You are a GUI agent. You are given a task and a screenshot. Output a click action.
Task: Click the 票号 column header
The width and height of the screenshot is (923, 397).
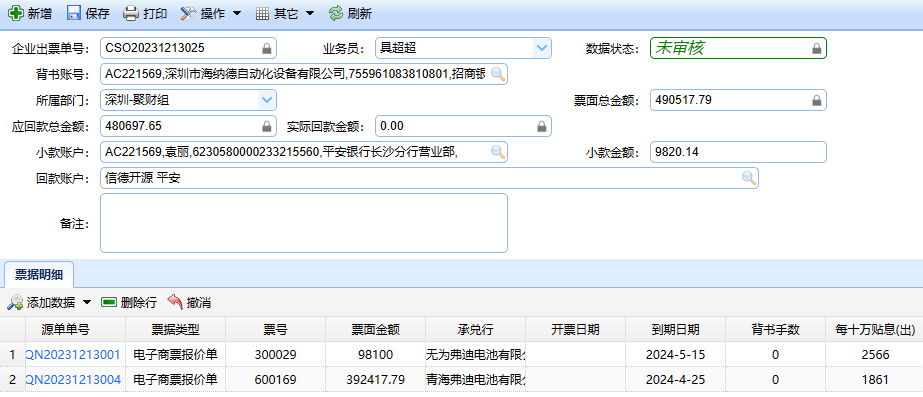pos(275,330)
